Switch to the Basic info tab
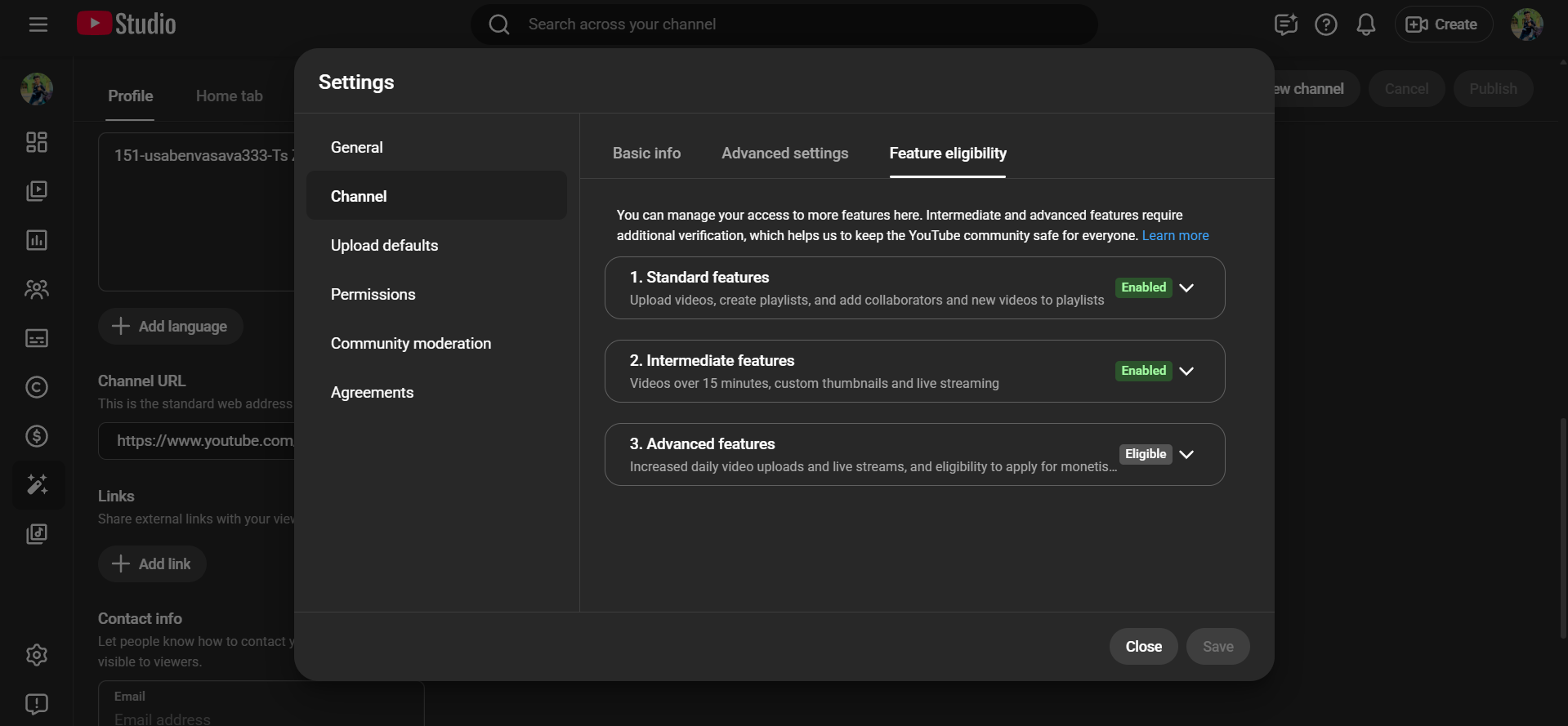 click(646, 154)
